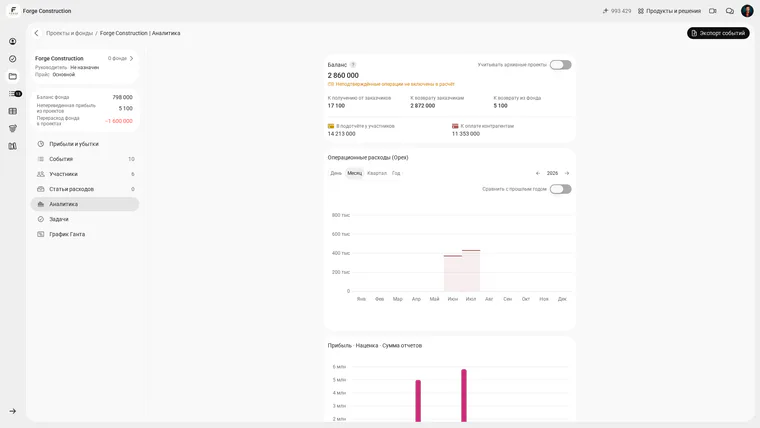Screen dimensions: 760x428
Task: Expand the sidebar with bottom arrow icon
Action: click(13, 411)
